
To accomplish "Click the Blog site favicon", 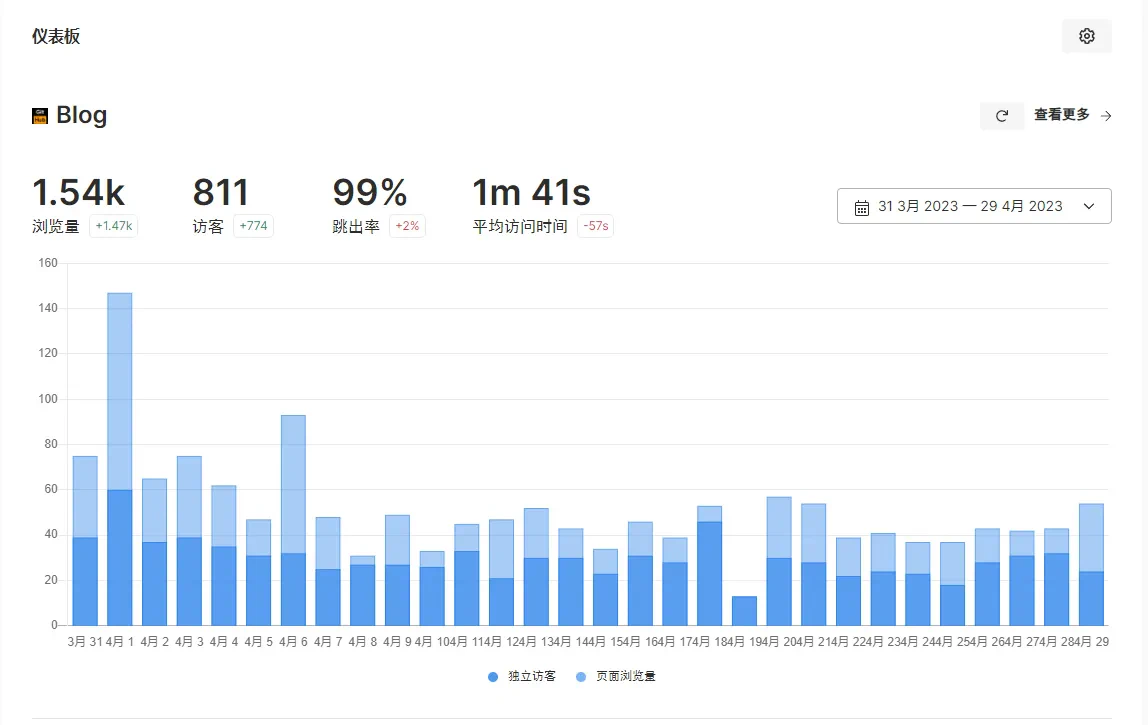I will pos(40,116).
